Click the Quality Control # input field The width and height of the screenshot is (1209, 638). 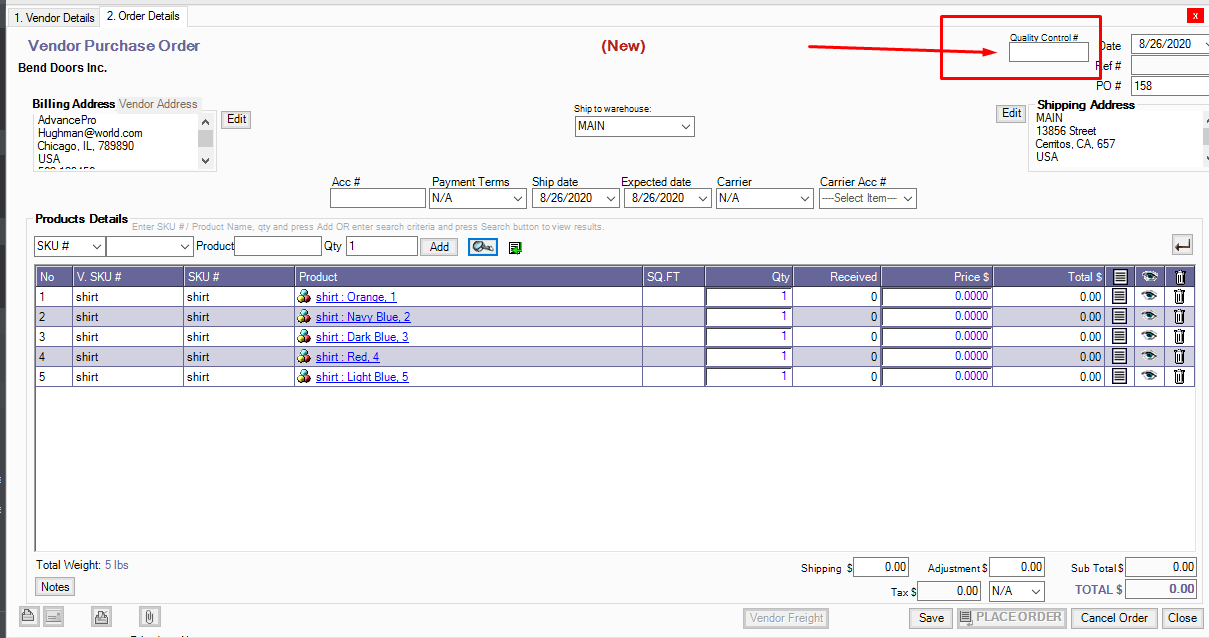1048,53
